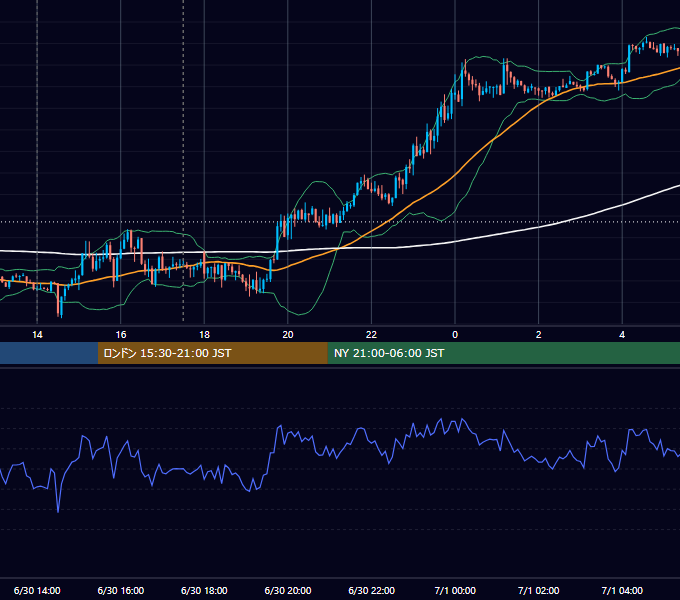Click the 6/30 22:00 timestamp label
This screenshot has height=600, width=680.
coord(371,590)
